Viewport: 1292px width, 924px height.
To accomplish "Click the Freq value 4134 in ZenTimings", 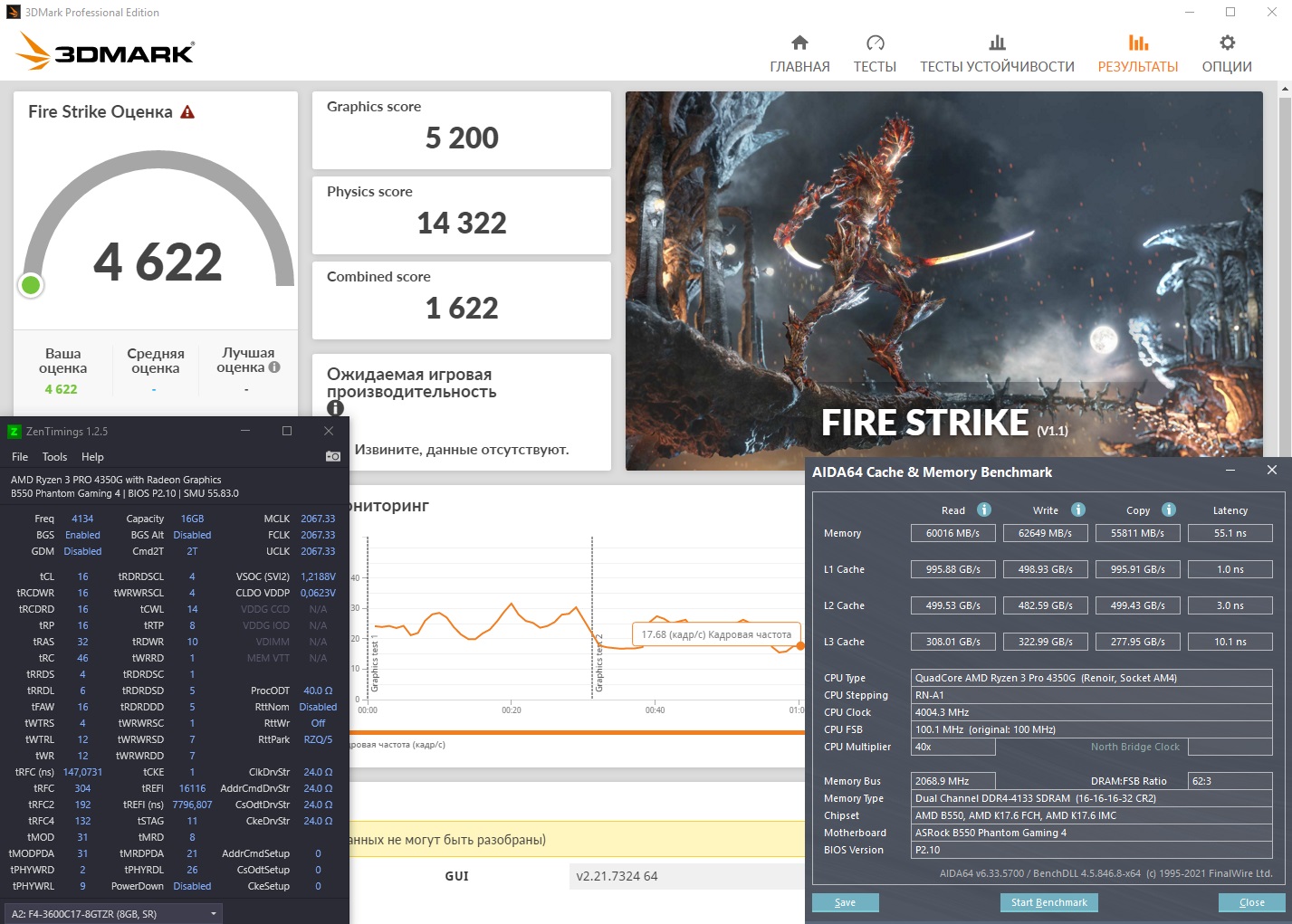I will tap(82, 519).
